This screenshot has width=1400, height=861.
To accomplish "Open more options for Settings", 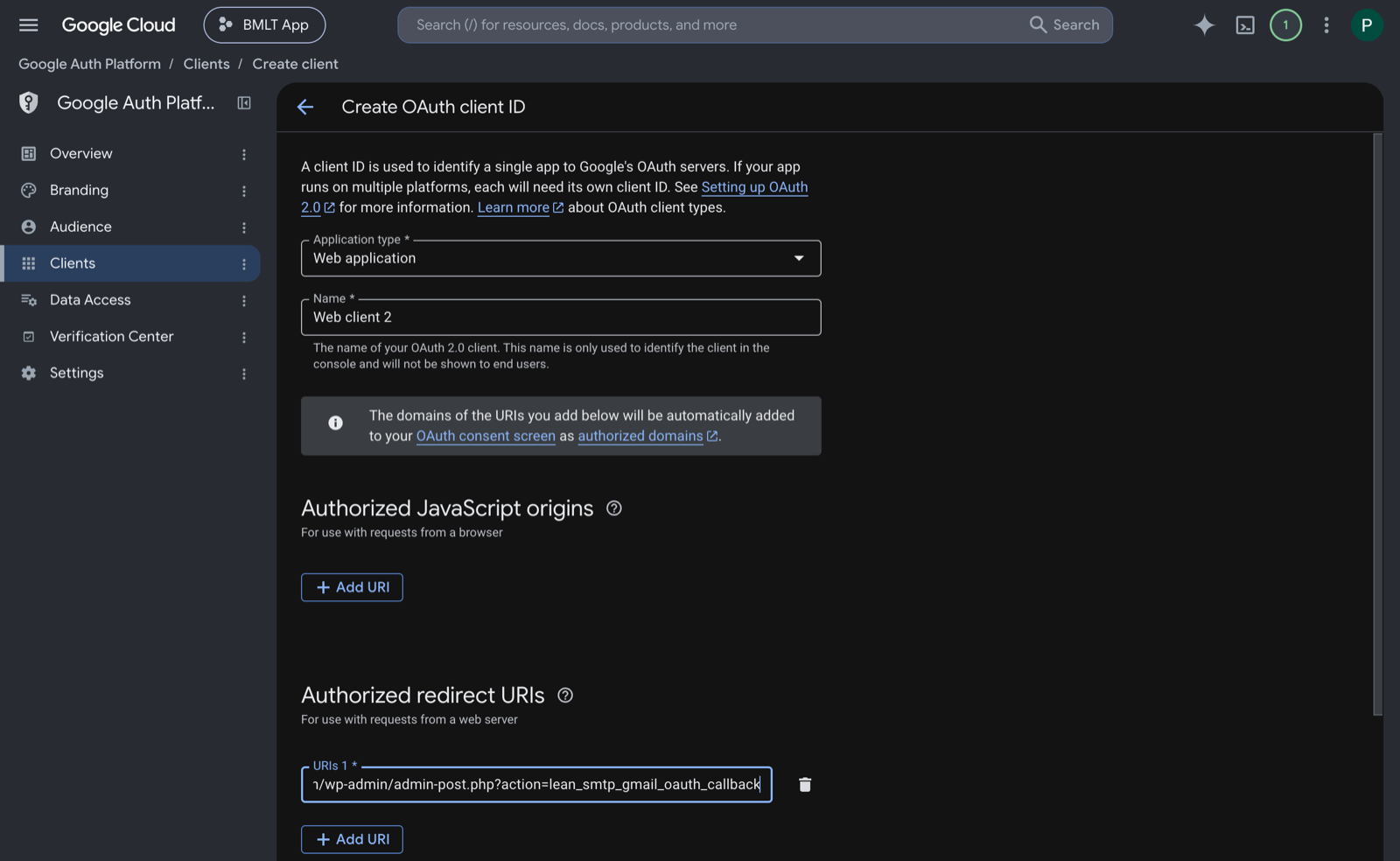I will click(244, 374).
